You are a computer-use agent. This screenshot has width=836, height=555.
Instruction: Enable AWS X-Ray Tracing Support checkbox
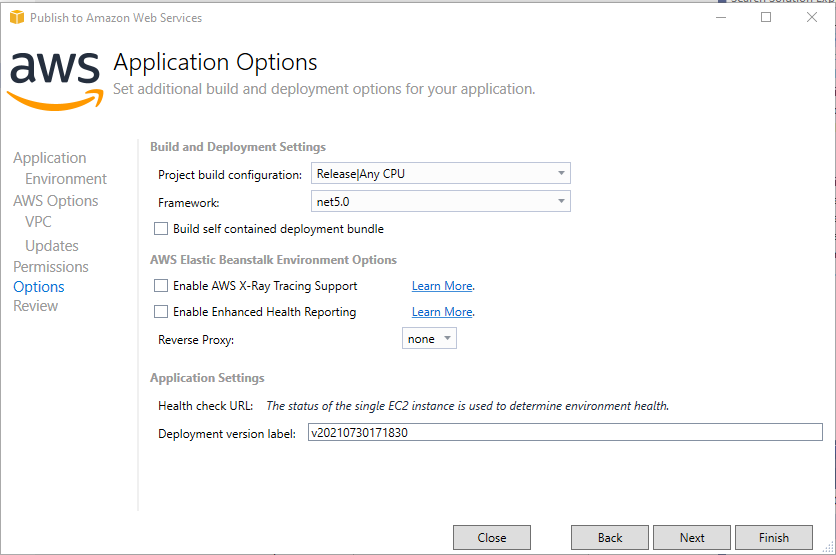(161, 286)
